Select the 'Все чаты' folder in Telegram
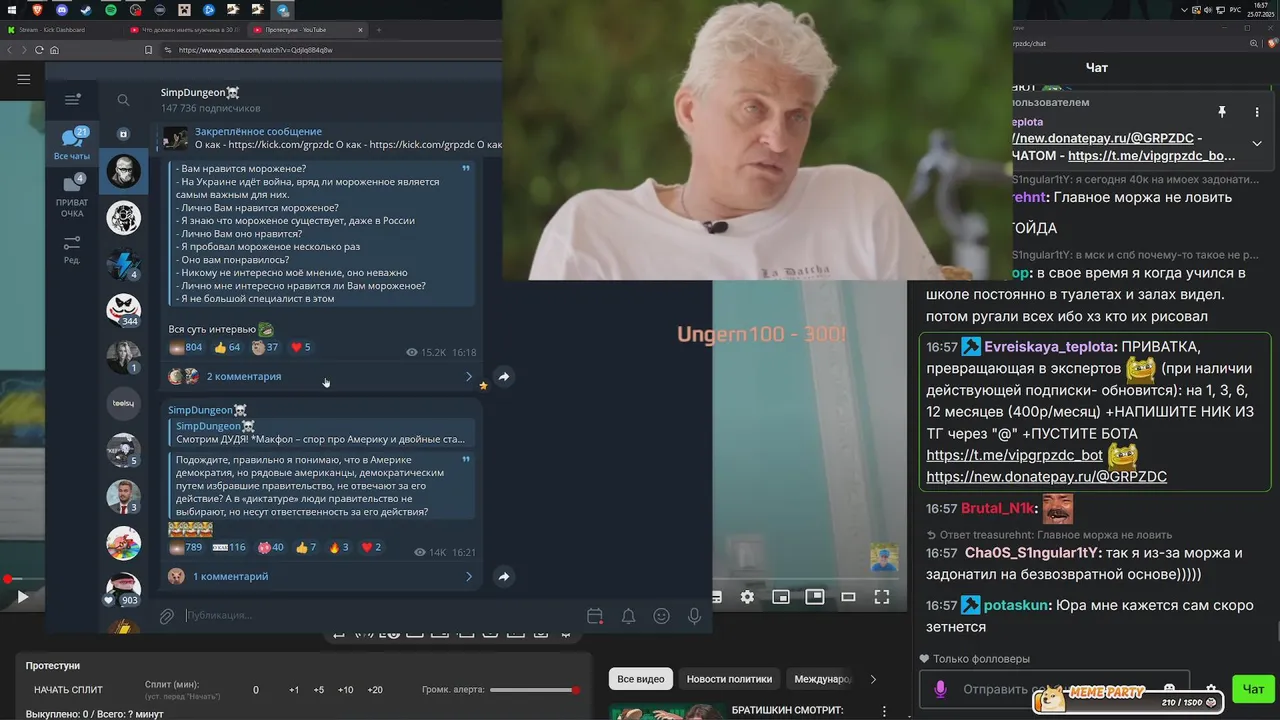The width and height of the screenshot is (1280, 720). (72, 145)
